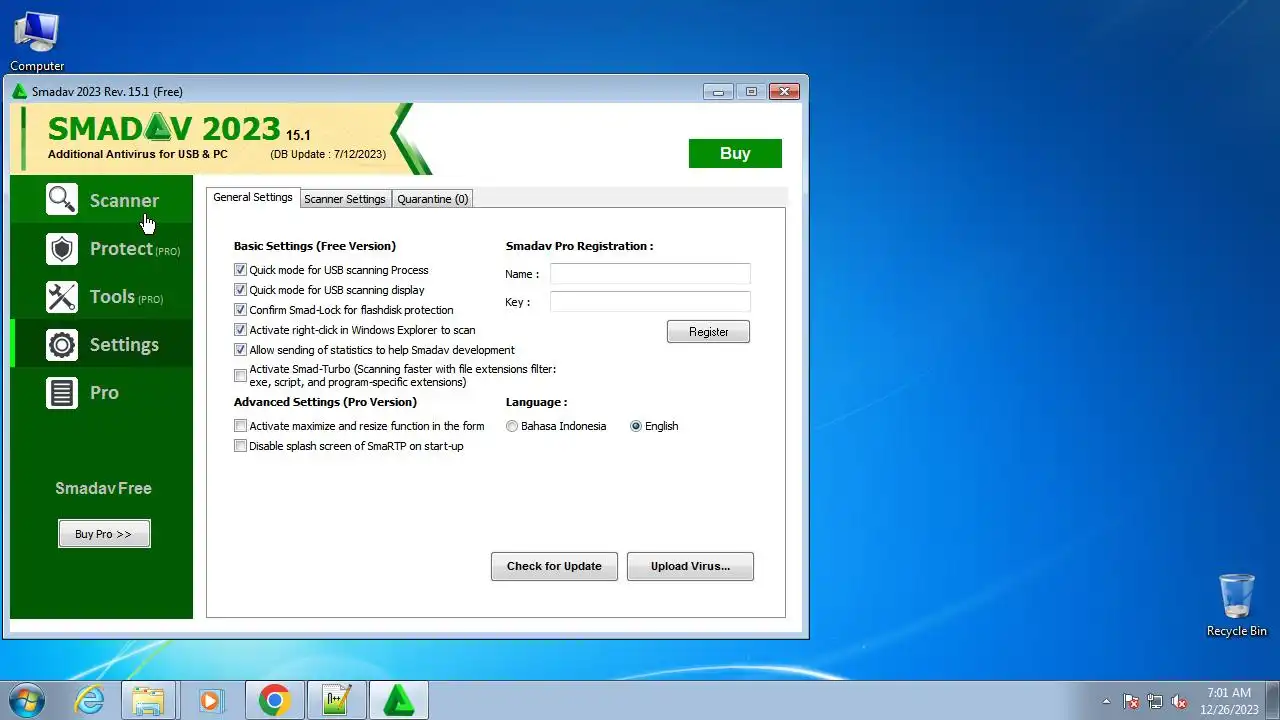This screenshot has width=1280, height=720.
Task: Open the Computer desktop icon
Action: (x=37, y=41)
